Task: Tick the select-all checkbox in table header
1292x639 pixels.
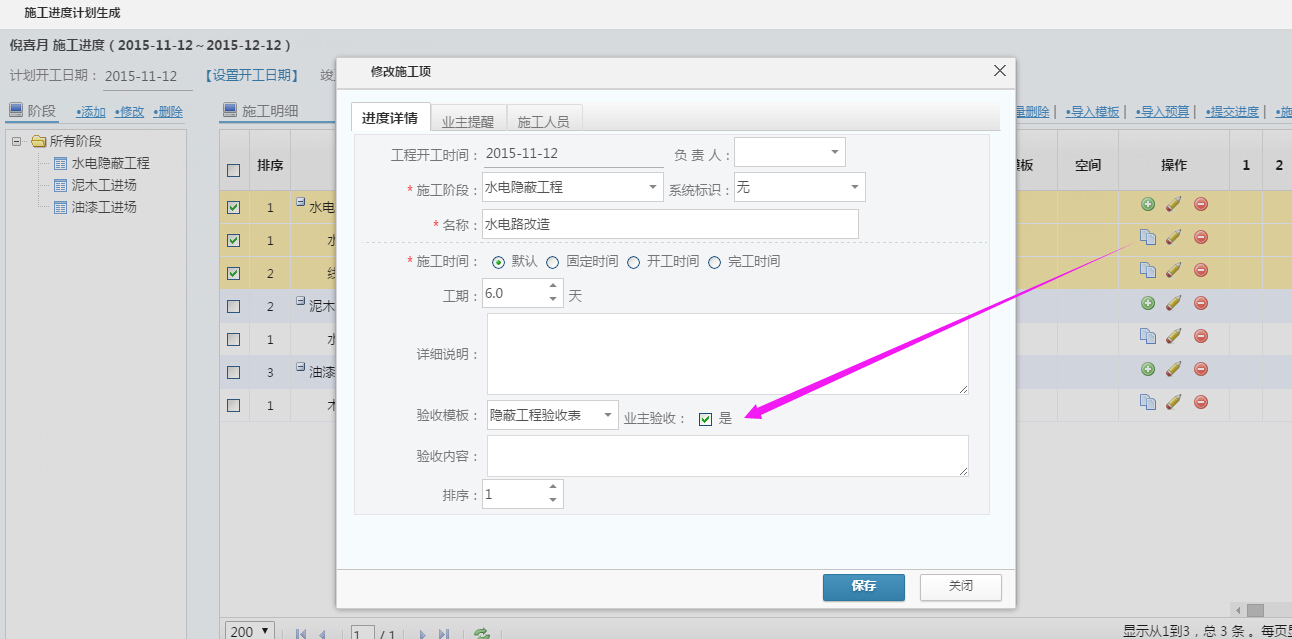Action: 233,170
